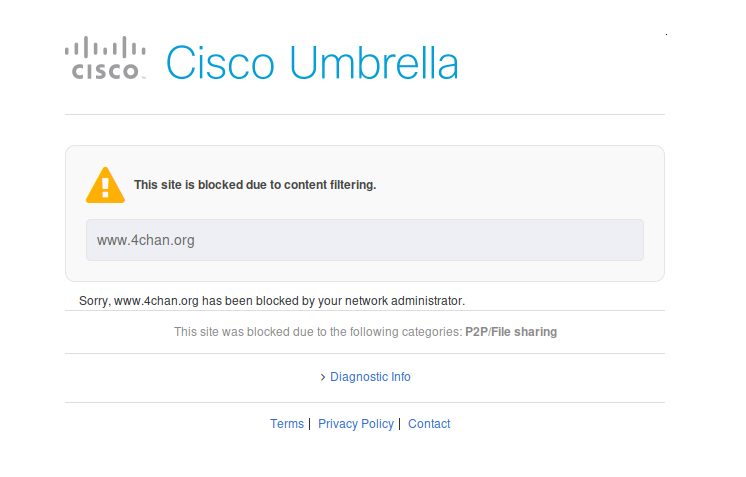Click the Cisco bars logo
Image resolution: width=746 pixels, height=477 pixels.
click(105, 57)
